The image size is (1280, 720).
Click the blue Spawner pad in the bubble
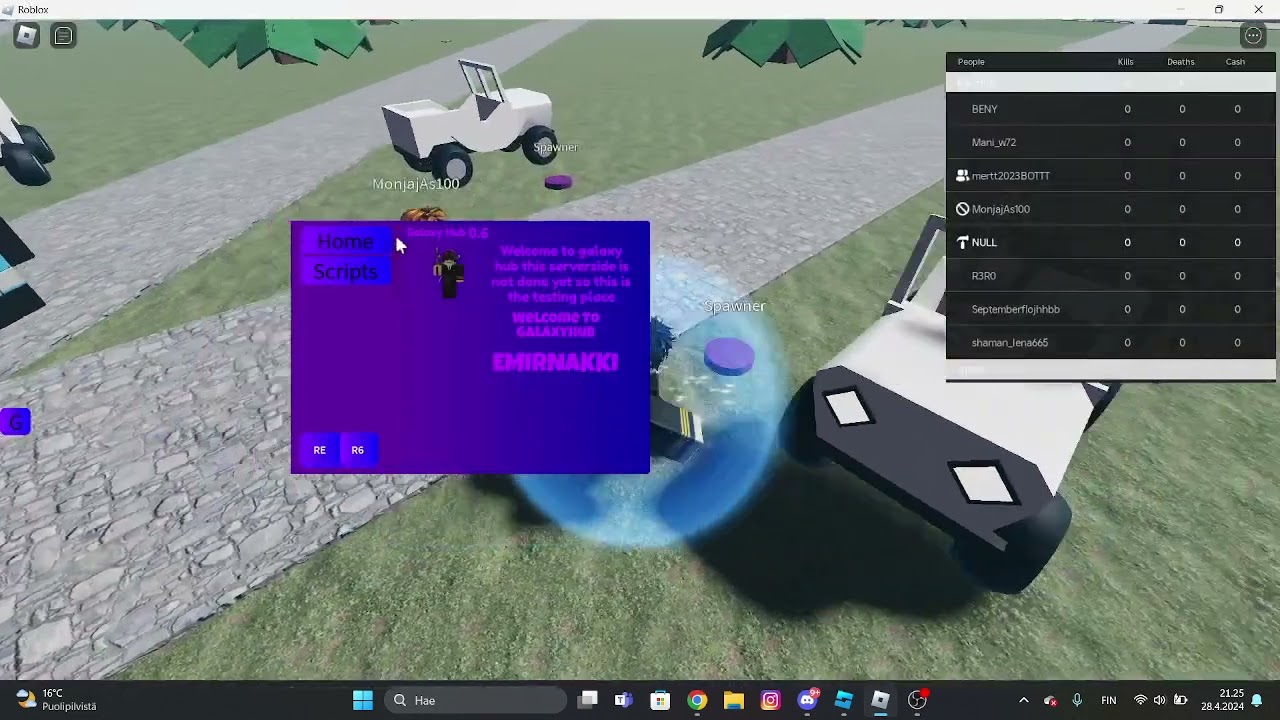pyautogui.click(x=729, y=356)
